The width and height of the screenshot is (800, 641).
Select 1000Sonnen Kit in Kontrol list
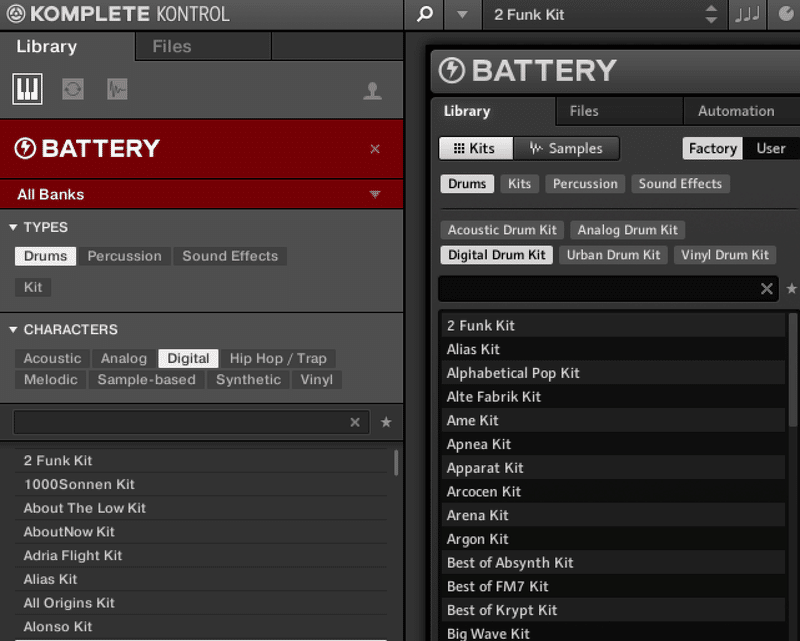click(201, 484)
